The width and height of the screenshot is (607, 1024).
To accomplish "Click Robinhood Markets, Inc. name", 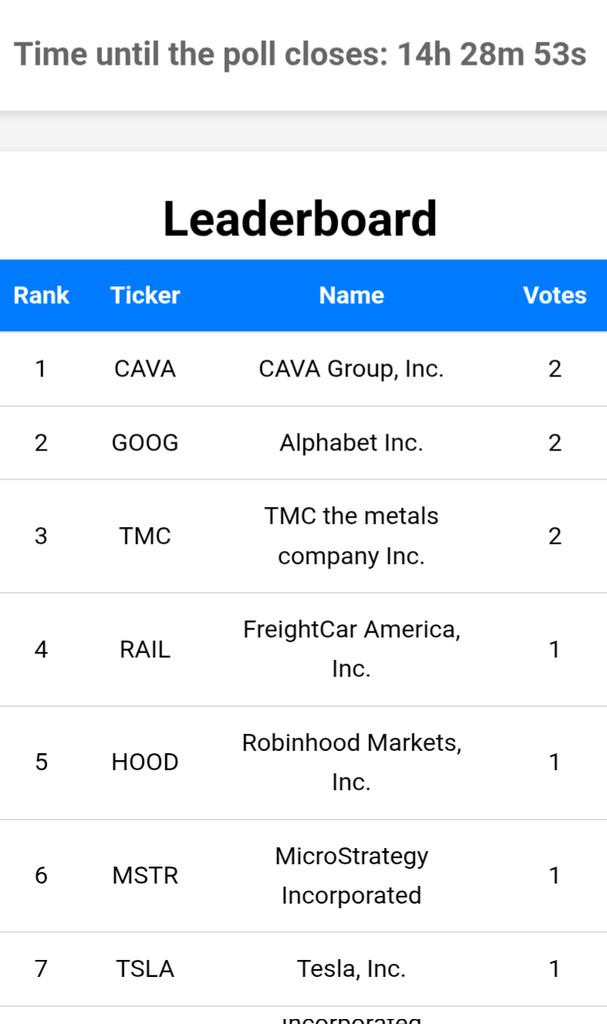I will click(352, 762).
